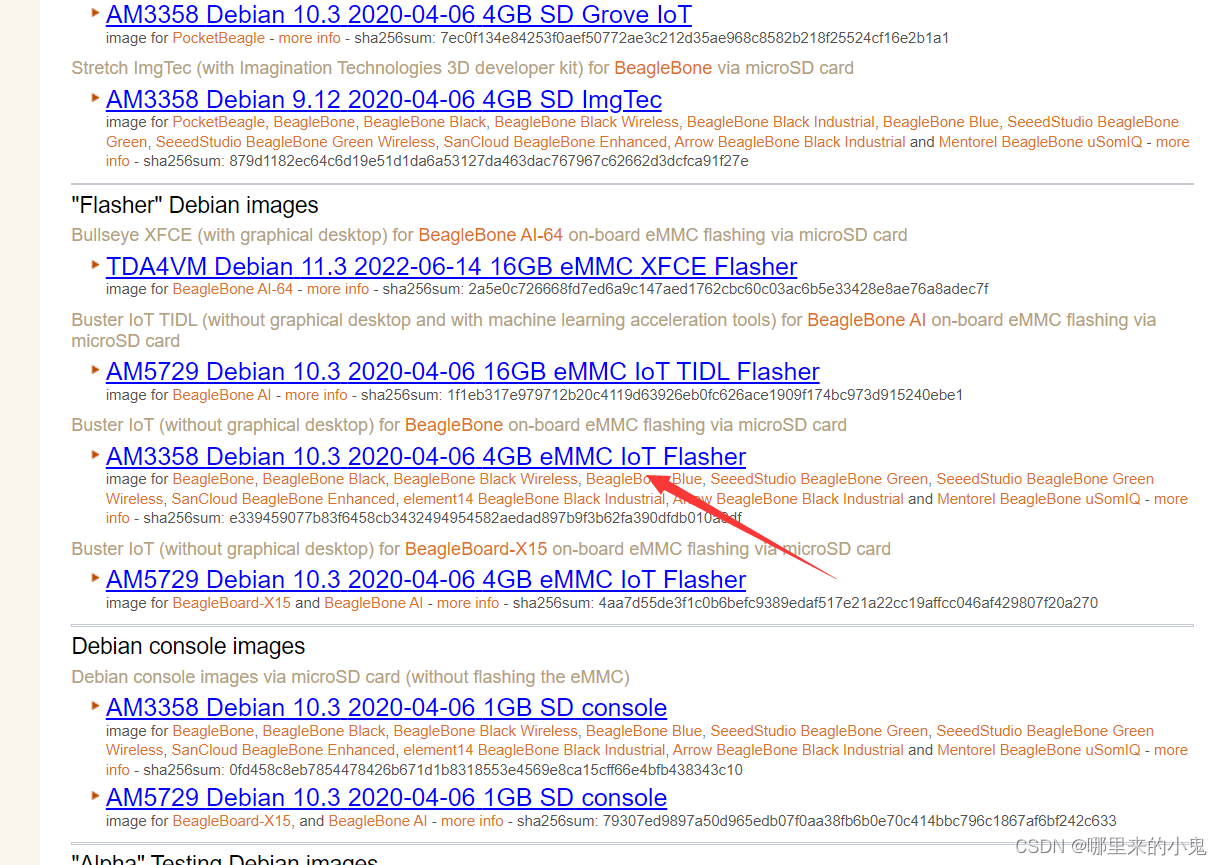Click BeagleBone AI link in Buster IoT TIDL heading
This screenshot has height=865, width=1222.
(867, 320)
